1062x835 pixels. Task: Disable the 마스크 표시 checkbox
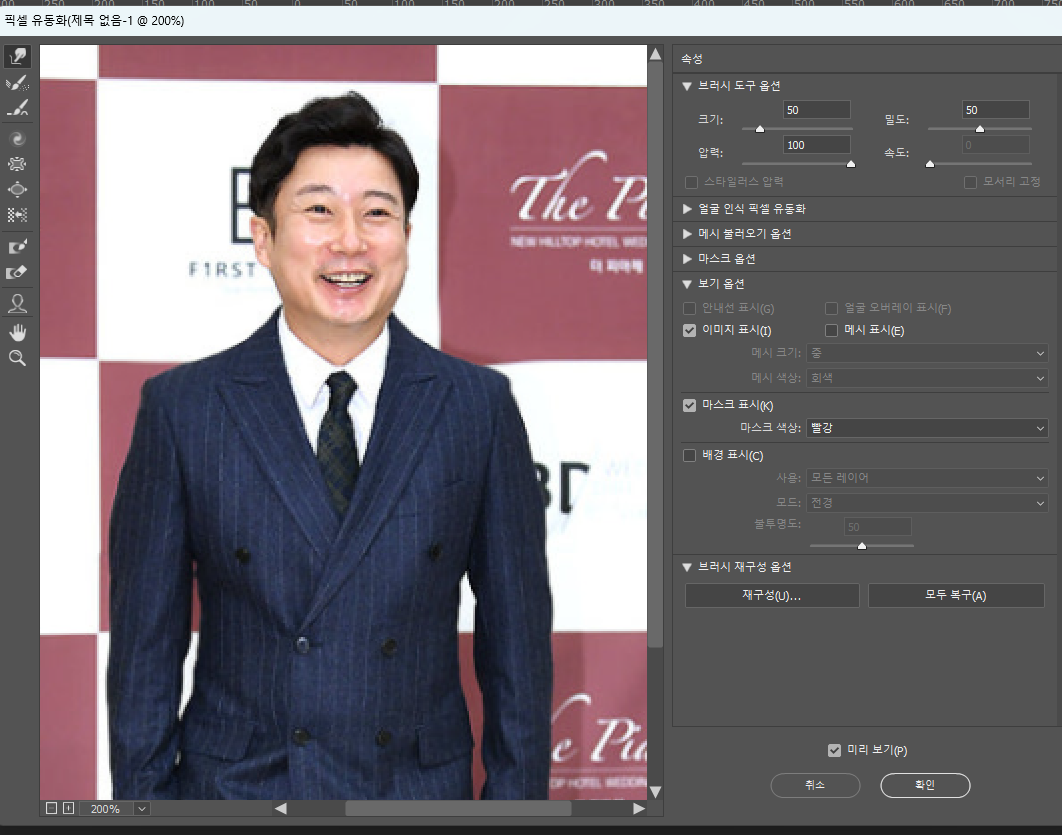tap(689, 406)
